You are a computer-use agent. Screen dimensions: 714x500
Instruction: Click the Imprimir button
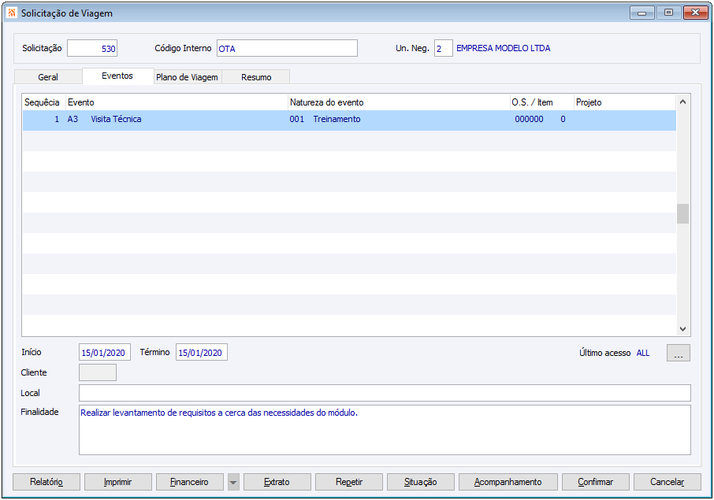click(118, 482)
